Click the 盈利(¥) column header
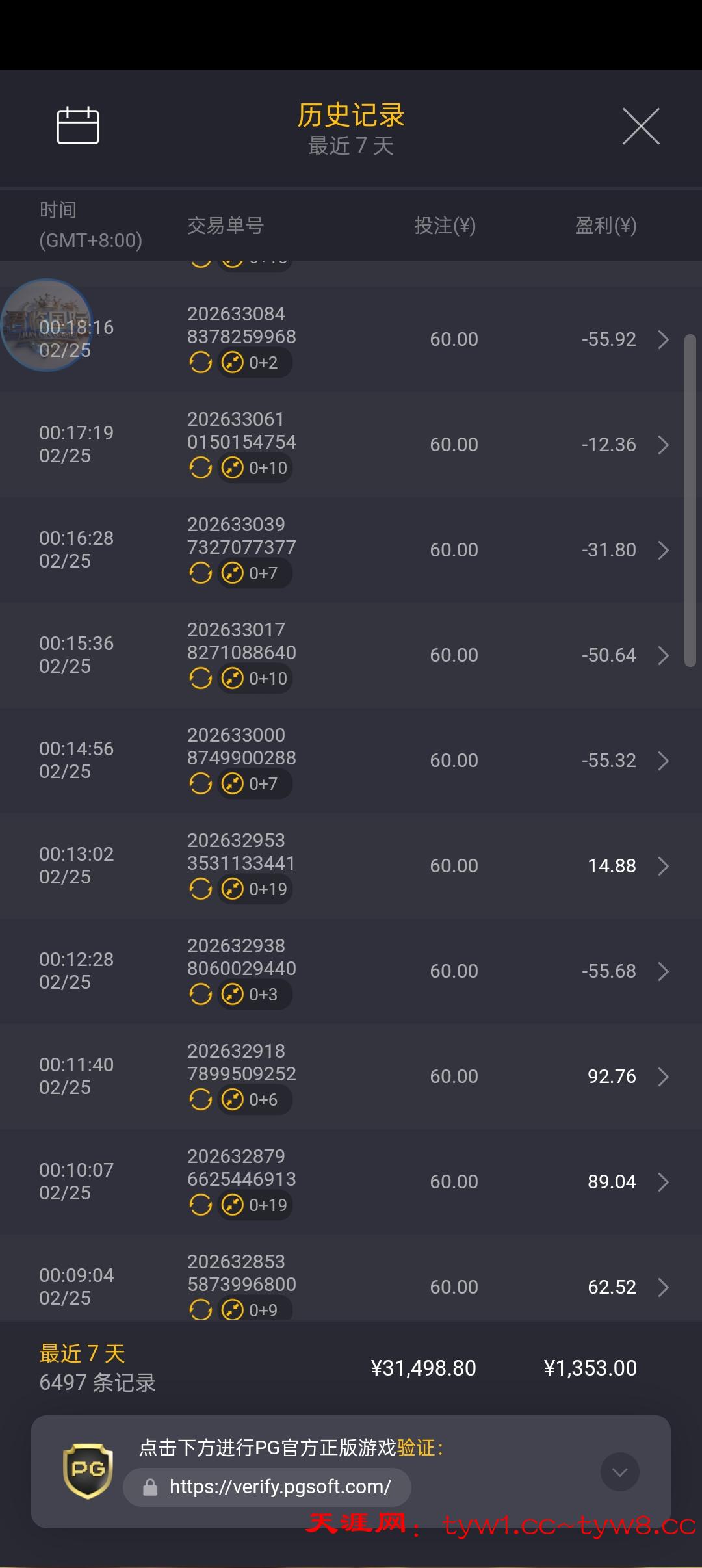 [605, 226]
